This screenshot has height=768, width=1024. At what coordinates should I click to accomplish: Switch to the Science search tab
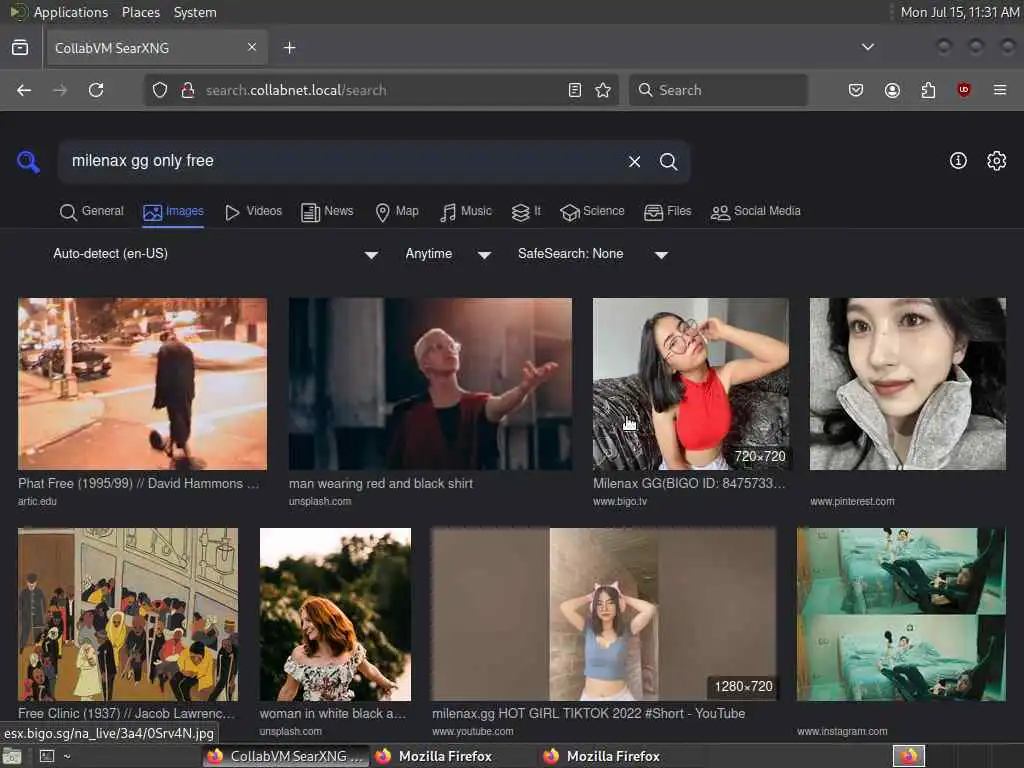pyautogui.click(x=592, y=212)
